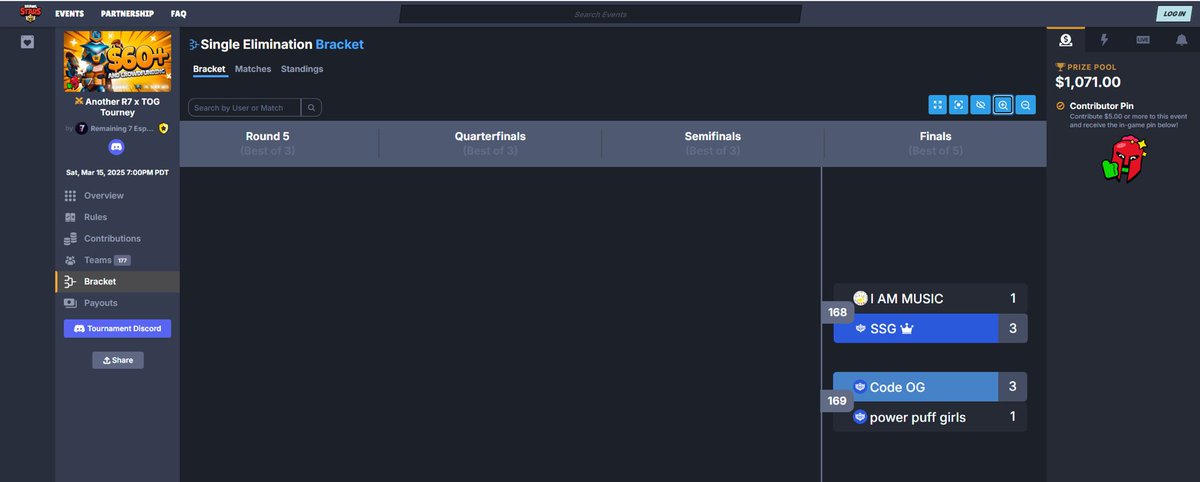Click the fullscreen bracket icon

[x=937, y=104]
